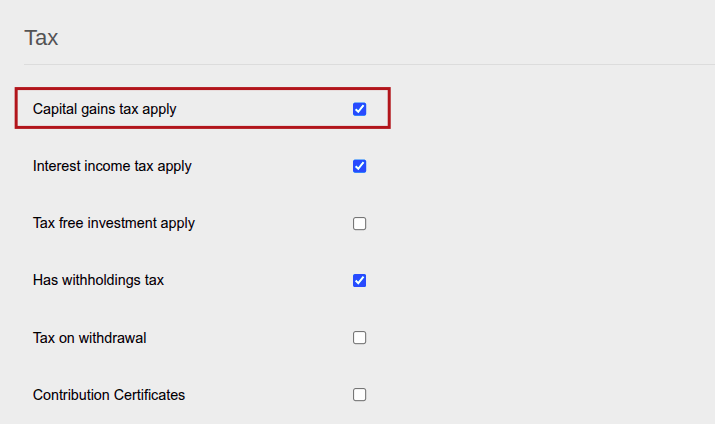Click the 'Interest income tax apply' label text
Screen dimensions: 715x424
pyautogui.click(x=112, y=166)
